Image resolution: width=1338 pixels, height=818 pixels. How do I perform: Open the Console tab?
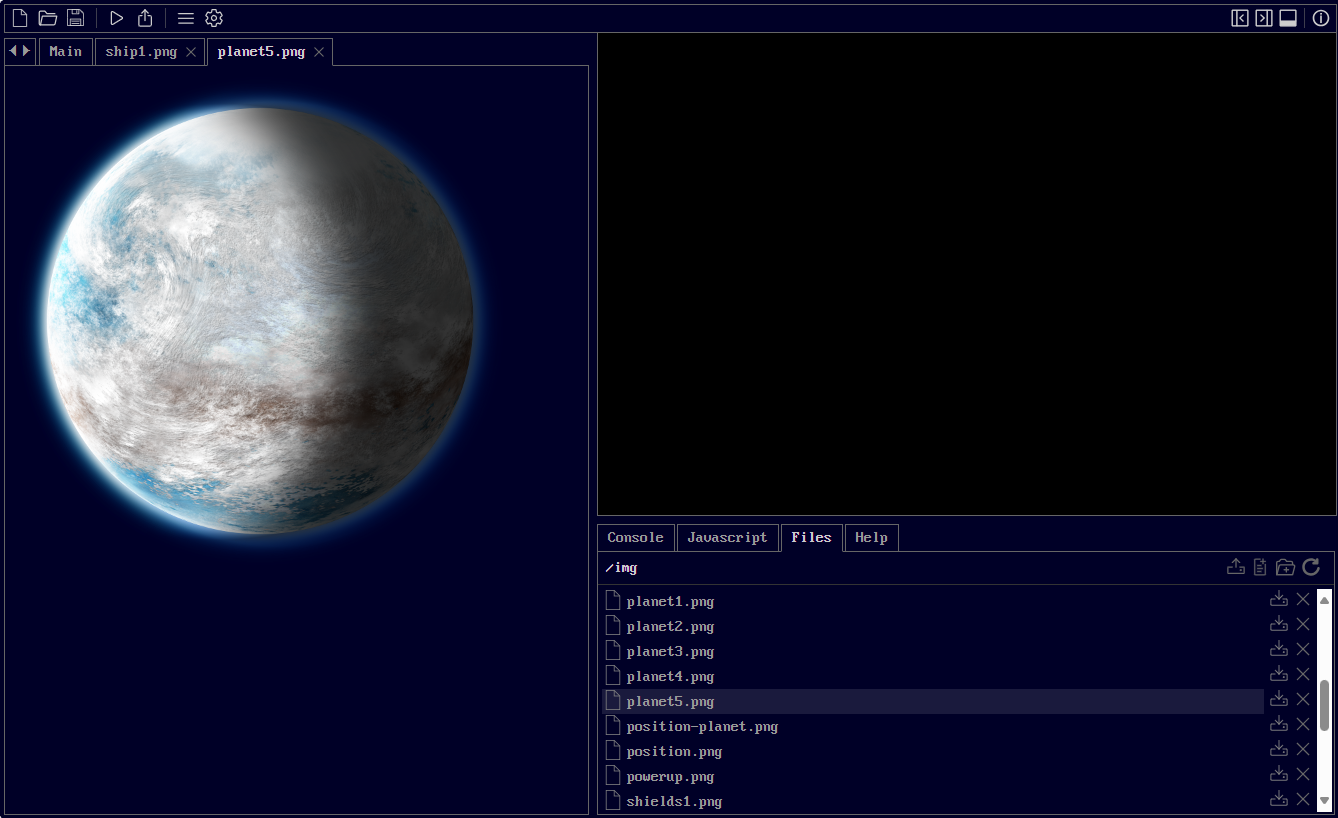coord(636,538)
